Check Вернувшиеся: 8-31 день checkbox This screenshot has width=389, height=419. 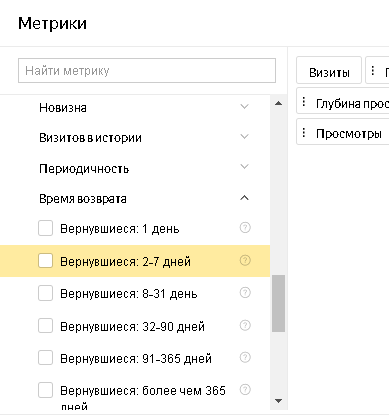click(45, 293)
